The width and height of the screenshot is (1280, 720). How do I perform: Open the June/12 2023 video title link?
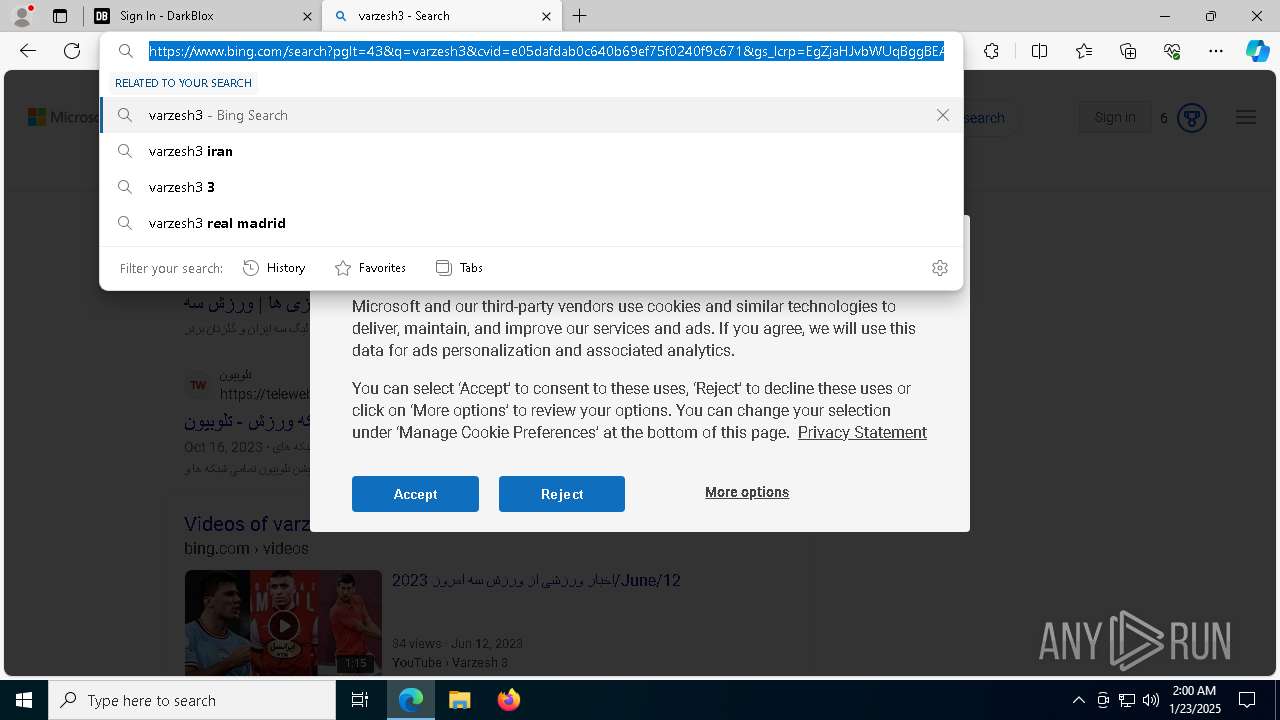536,580
